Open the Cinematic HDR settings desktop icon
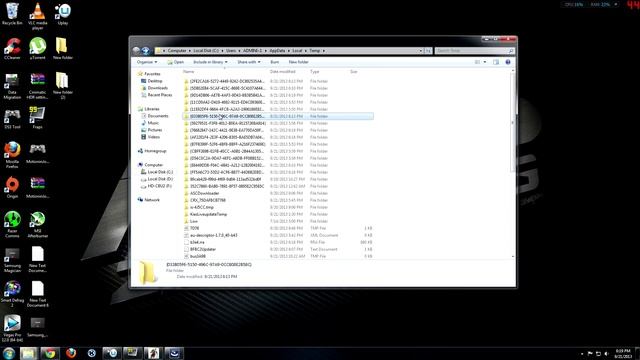This screenshot has width=640, height=360. [38, 86]
